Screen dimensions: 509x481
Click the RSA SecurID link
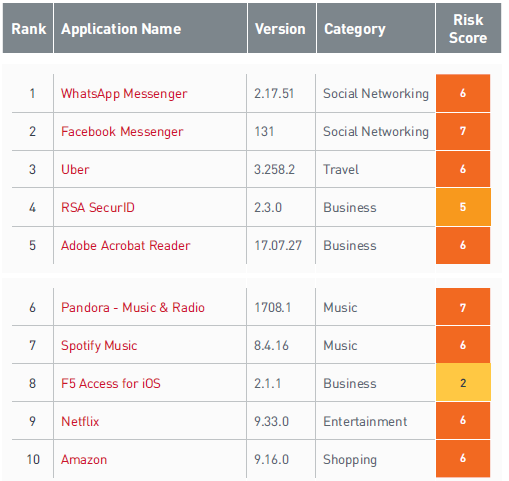[98, 207]
